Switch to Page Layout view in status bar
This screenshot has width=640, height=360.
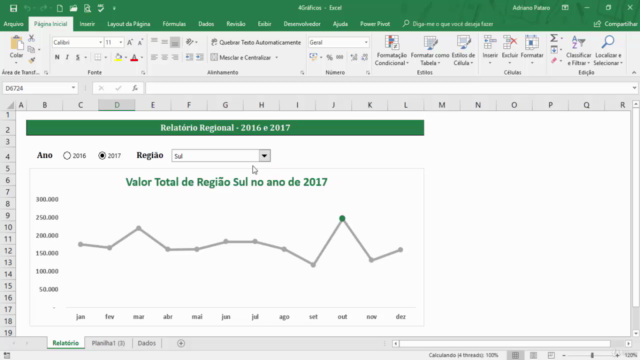coord(533,356)
